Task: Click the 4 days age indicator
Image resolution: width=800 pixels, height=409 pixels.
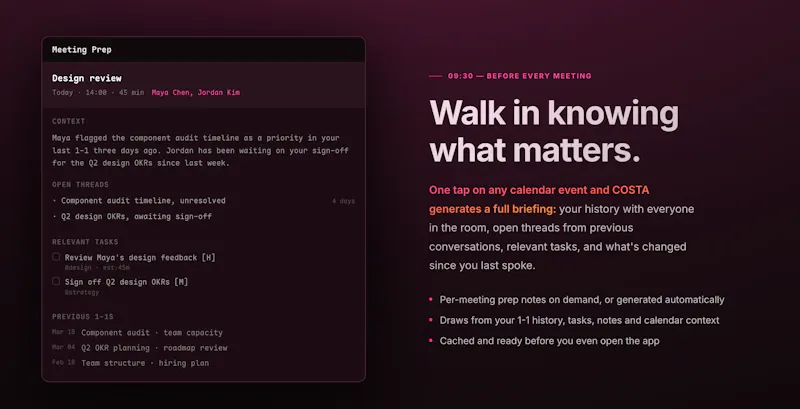Action: point(343,201)
